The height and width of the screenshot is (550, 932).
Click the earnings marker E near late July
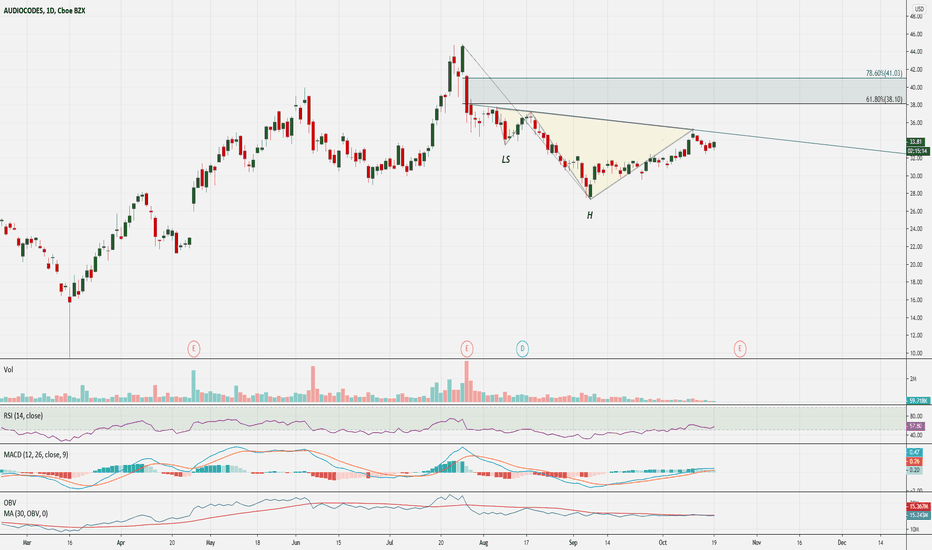coord(467,348)
